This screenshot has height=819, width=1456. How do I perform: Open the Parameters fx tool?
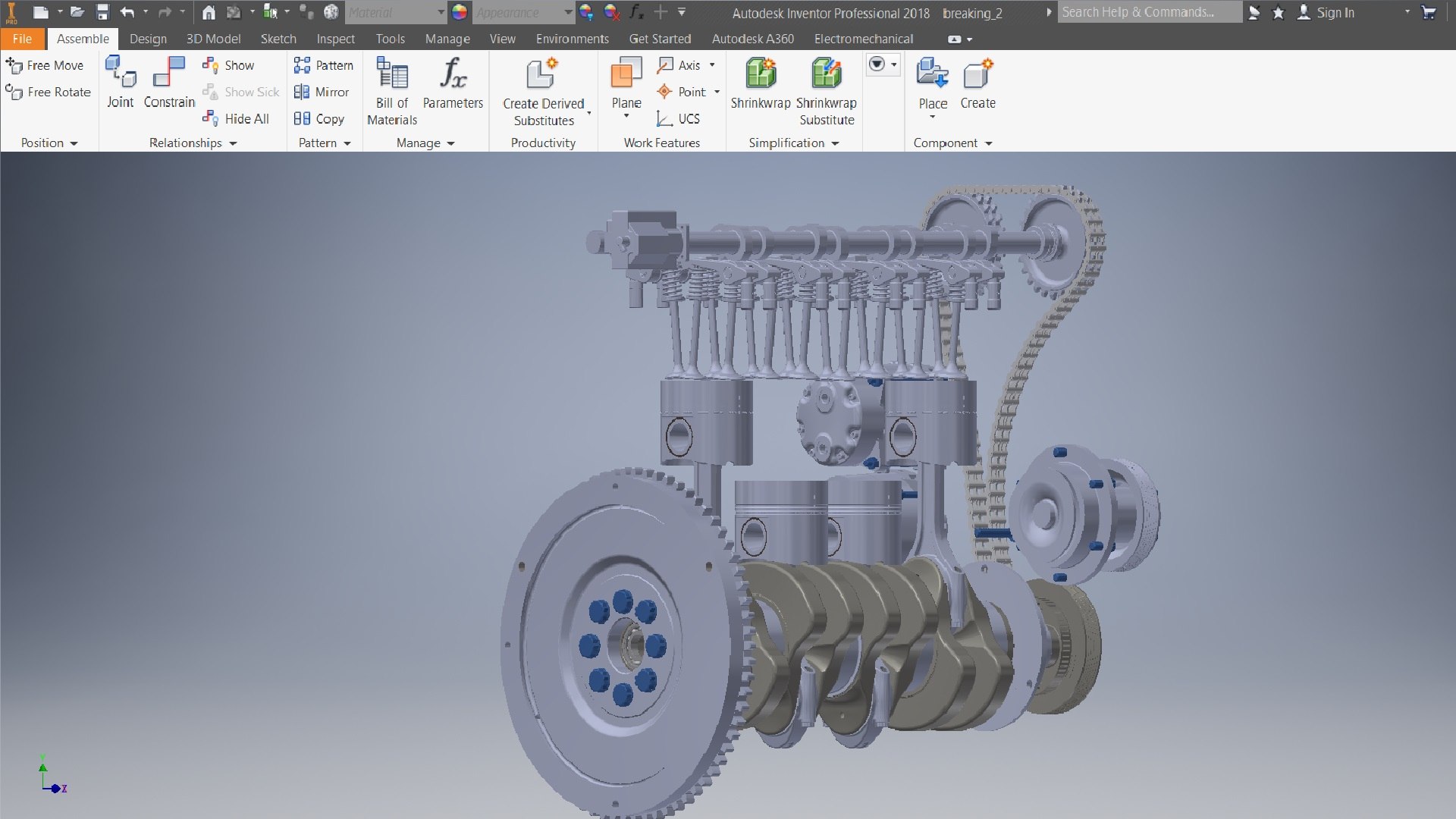tap(453, 83)
